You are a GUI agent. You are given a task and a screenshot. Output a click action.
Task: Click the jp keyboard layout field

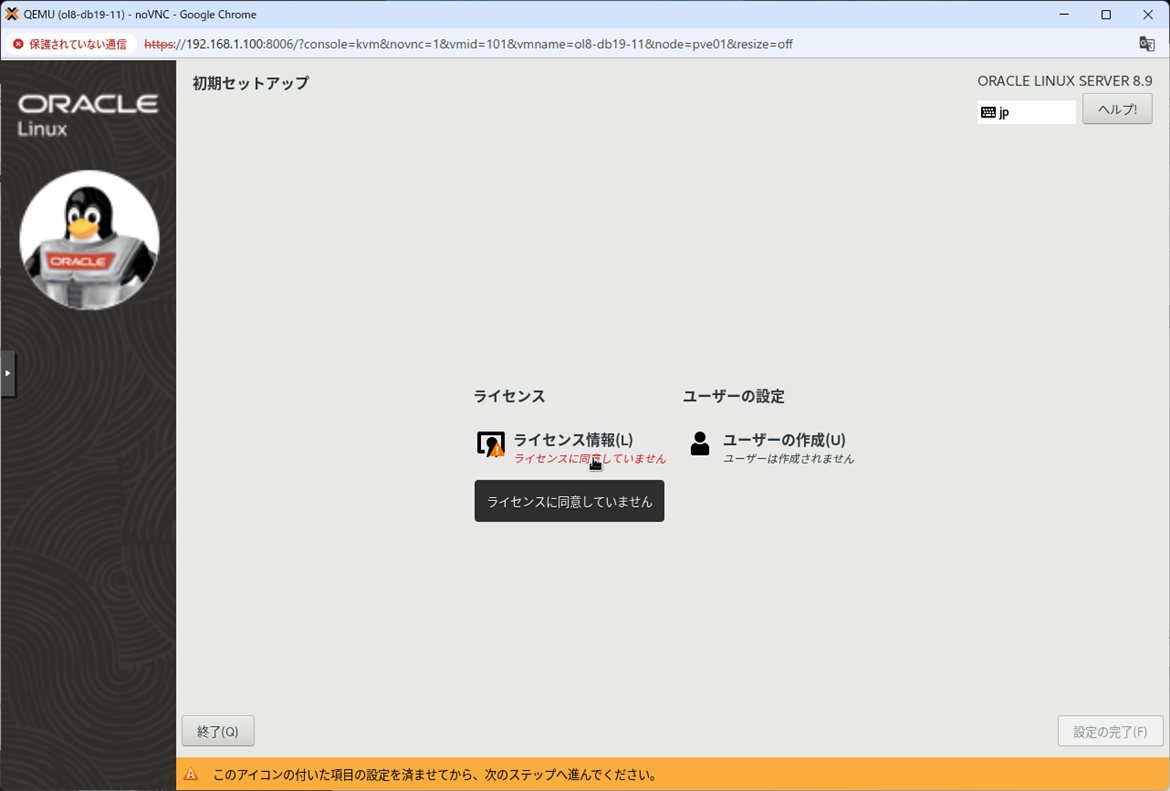(x=1026, y=113)
